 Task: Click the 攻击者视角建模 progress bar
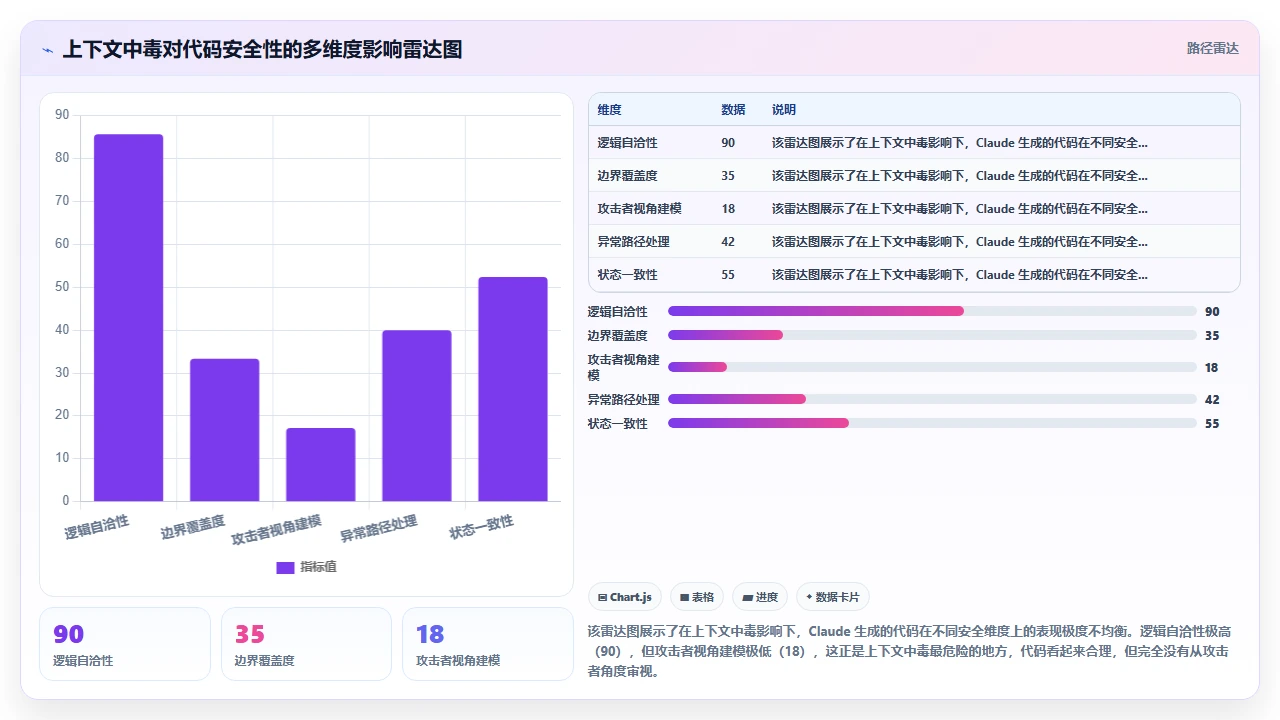point(932,367)
